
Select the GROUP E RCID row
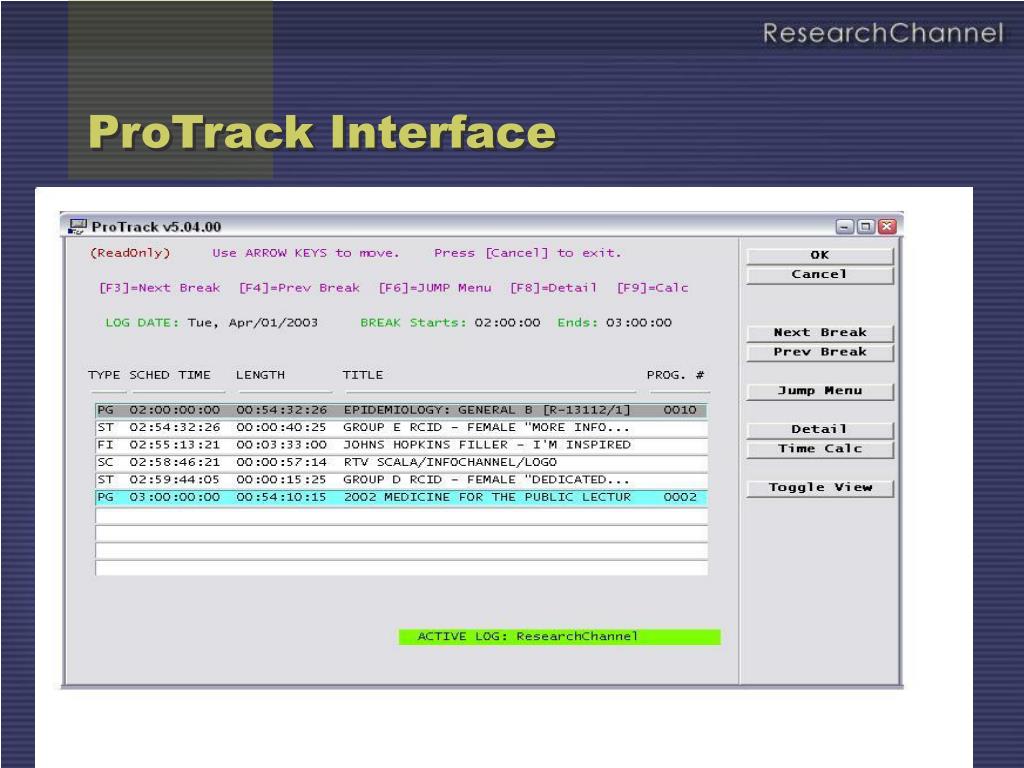click(401, 428)
